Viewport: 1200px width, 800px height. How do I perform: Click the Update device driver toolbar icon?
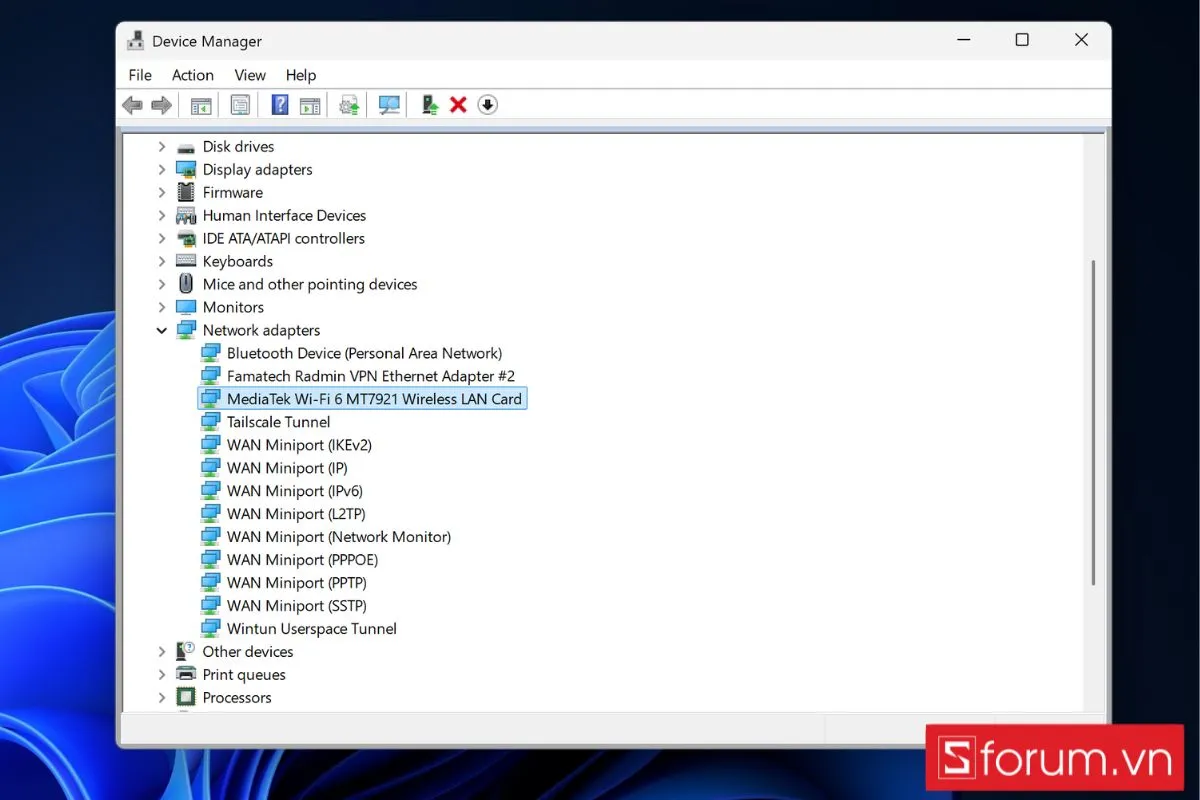pyautogui.click(x=430, y=105)
